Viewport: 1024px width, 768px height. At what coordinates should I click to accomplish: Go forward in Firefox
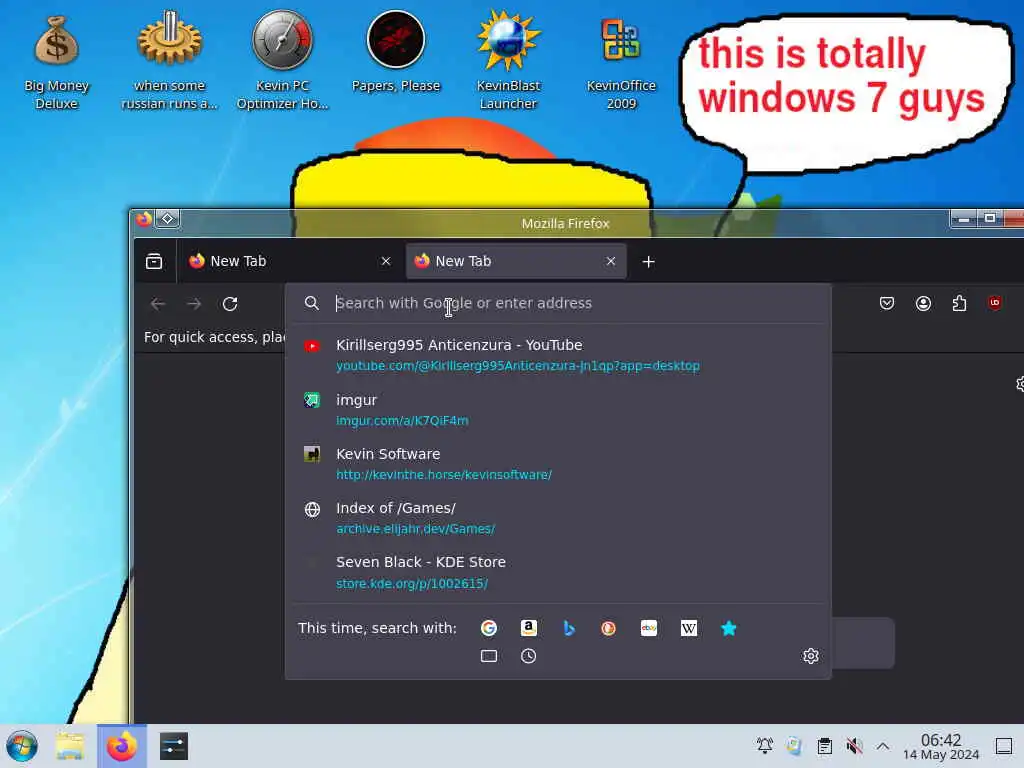(x=194, y=304)
